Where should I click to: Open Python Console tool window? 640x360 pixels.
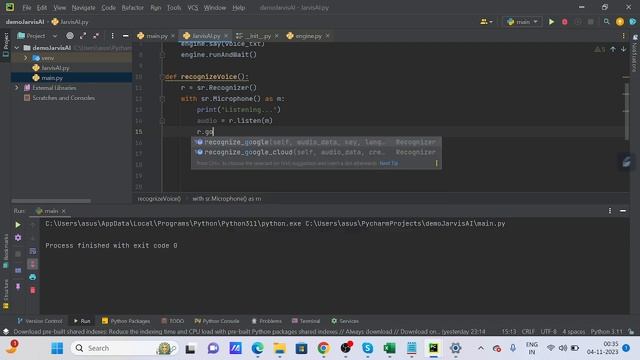217,321
